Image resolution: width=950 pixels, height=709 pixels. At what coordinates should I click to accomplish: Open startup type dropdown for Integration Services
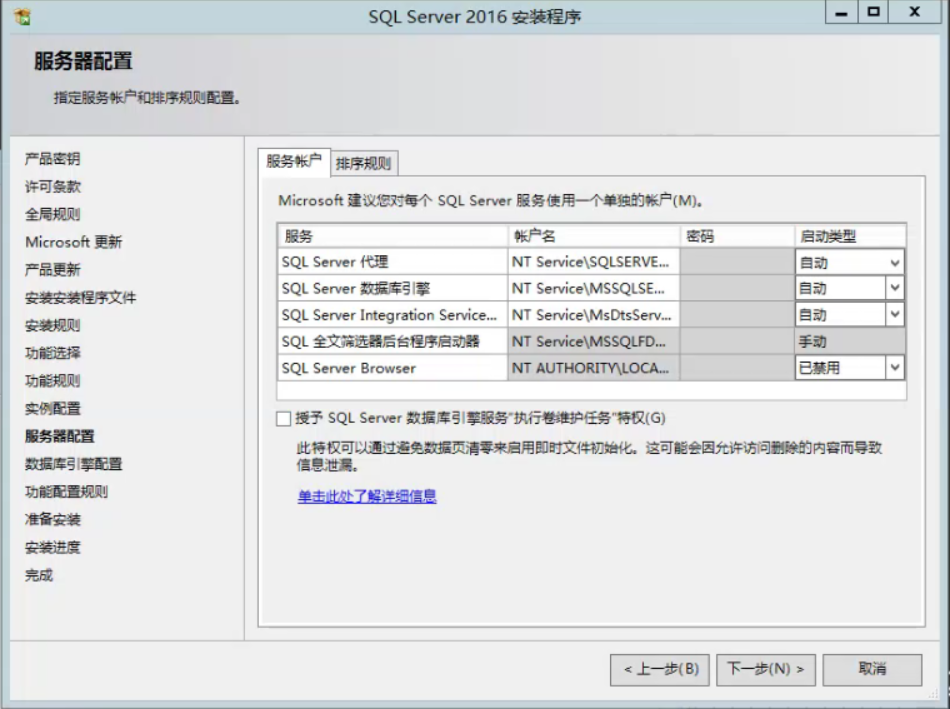(893, 314)
